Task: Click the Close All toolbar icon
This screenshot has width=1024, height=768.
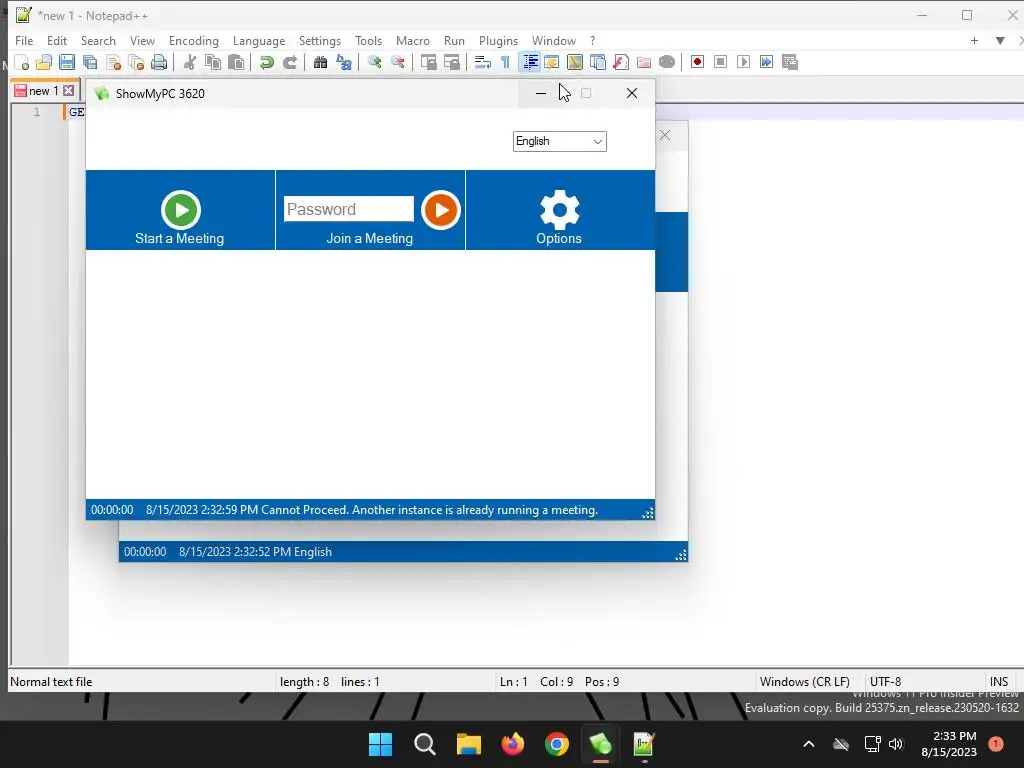Action: [136, 63]
